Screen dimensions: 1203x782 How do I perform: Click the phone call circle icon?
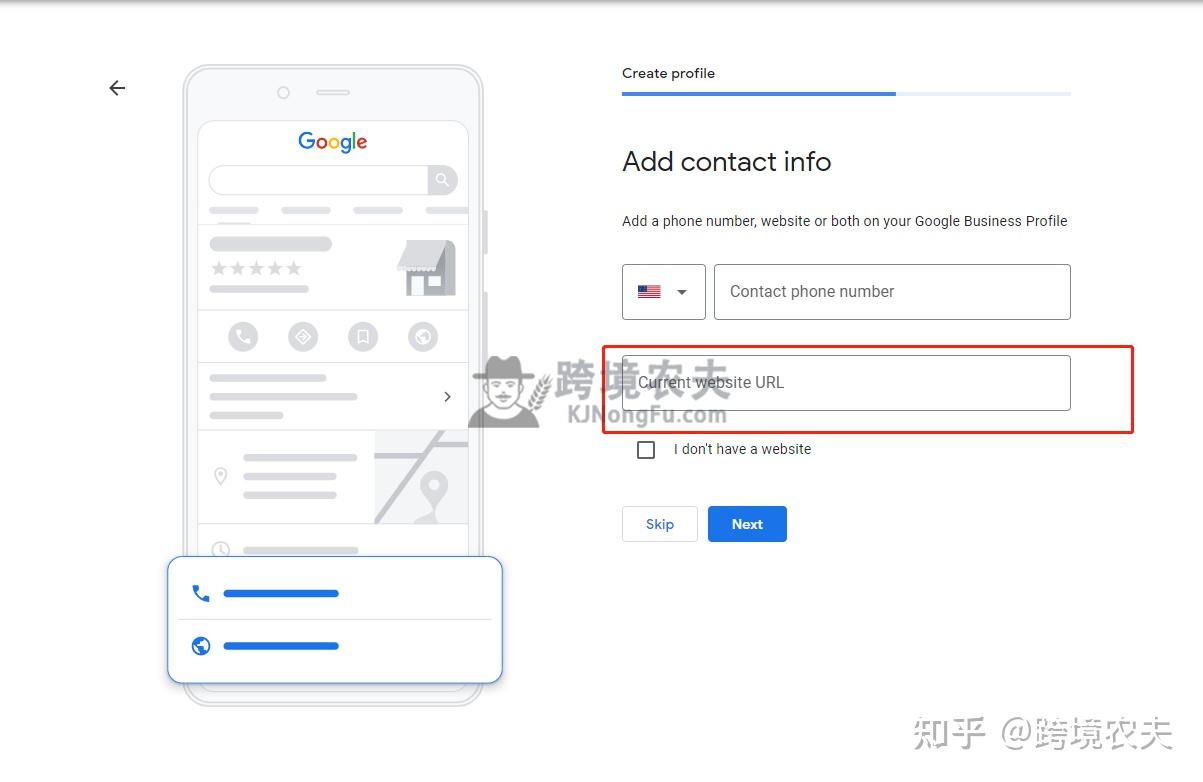pyautogui.click(x=243, y=337)
